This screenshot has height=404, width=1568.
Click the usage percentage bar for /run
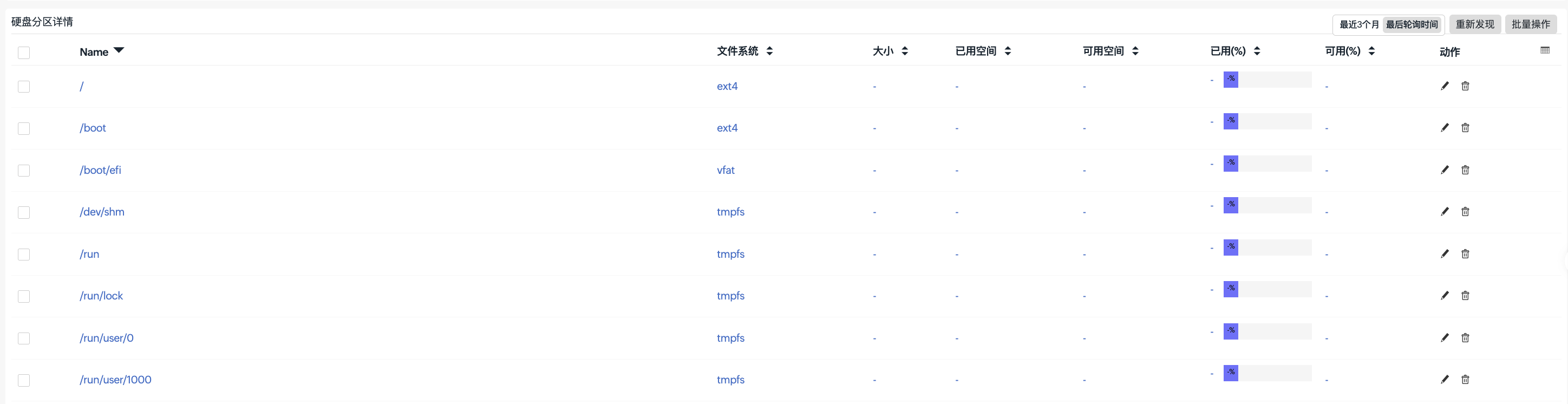tap(1267, 247)
